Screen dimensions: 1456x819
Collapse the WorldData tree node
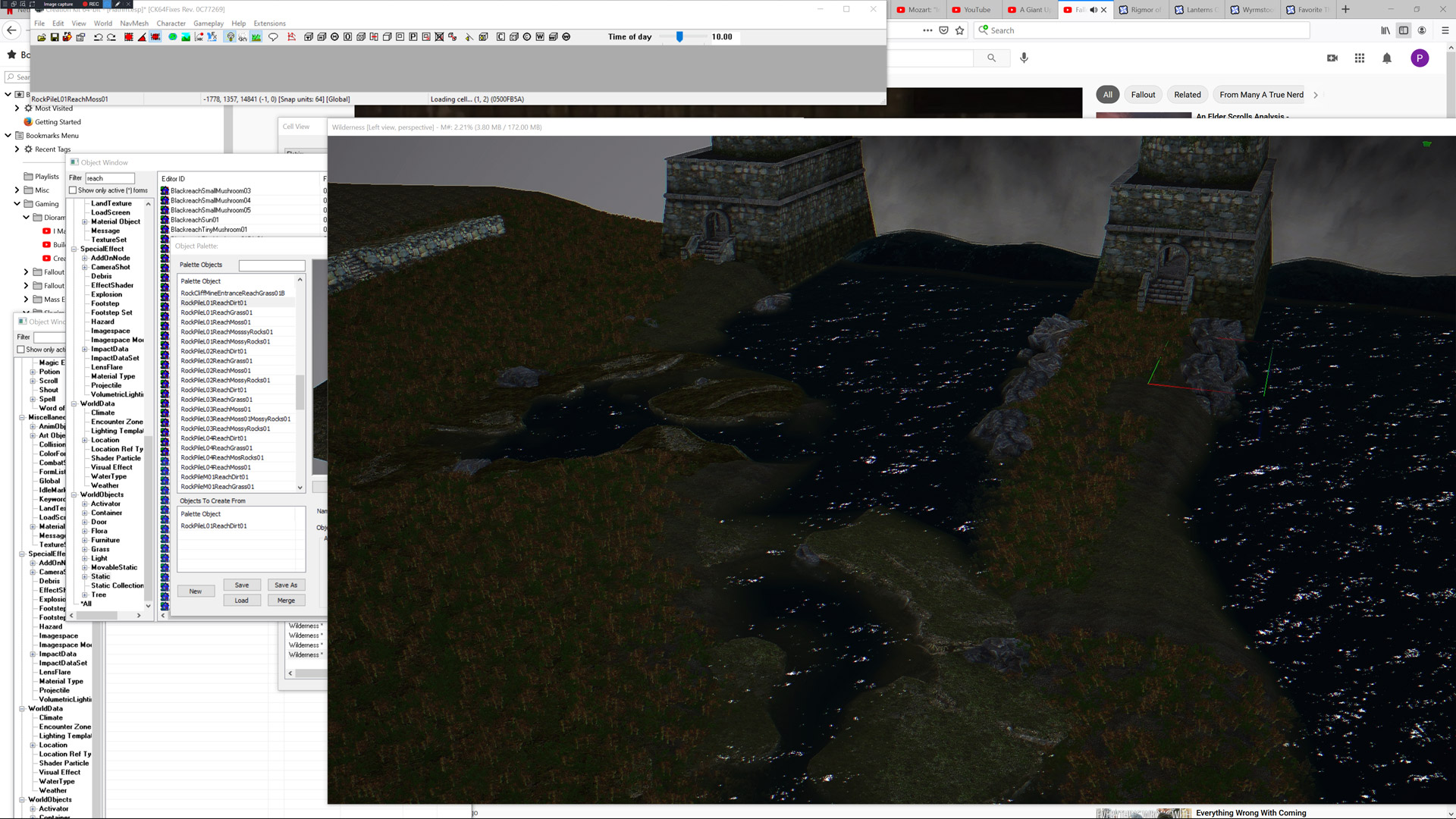tap(74, 403)
